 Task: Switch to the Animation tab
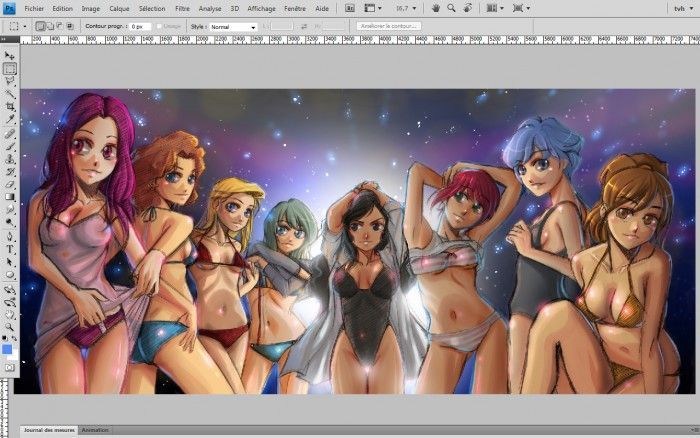[95, 430]
